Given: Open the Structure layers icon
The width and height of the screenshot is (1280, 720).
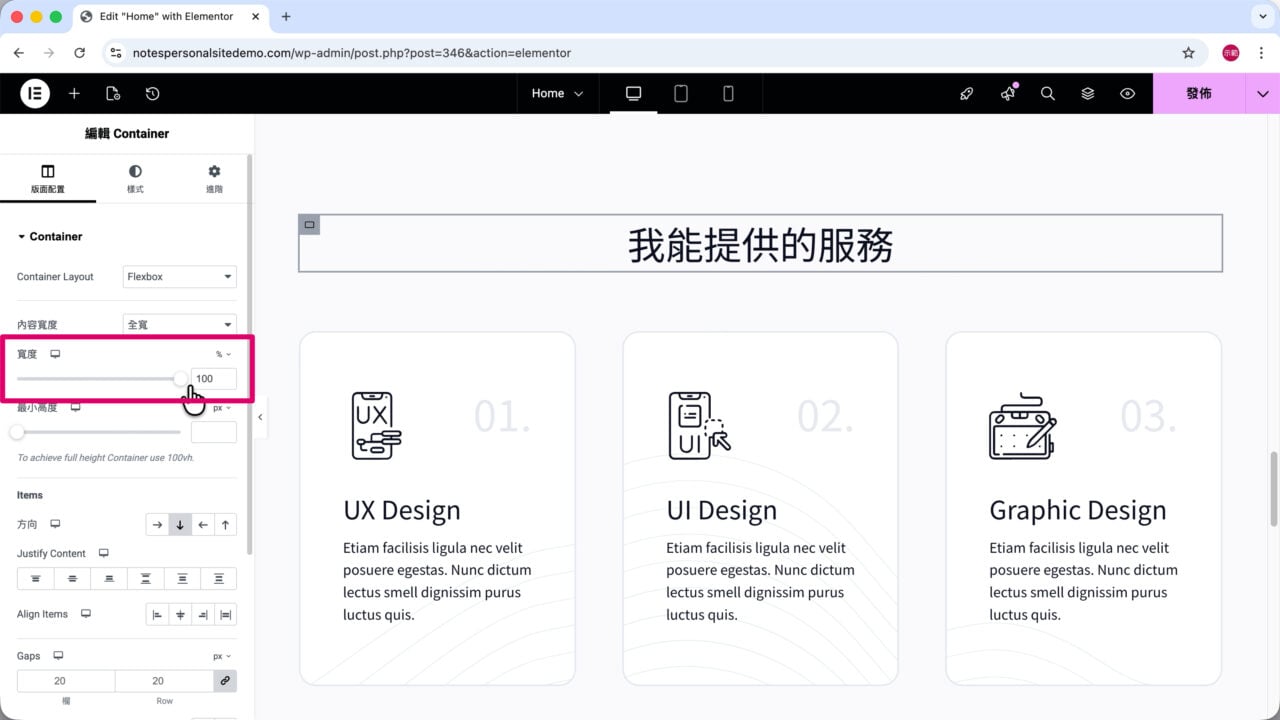Looking at the screenshot, I should [1088, 93].
